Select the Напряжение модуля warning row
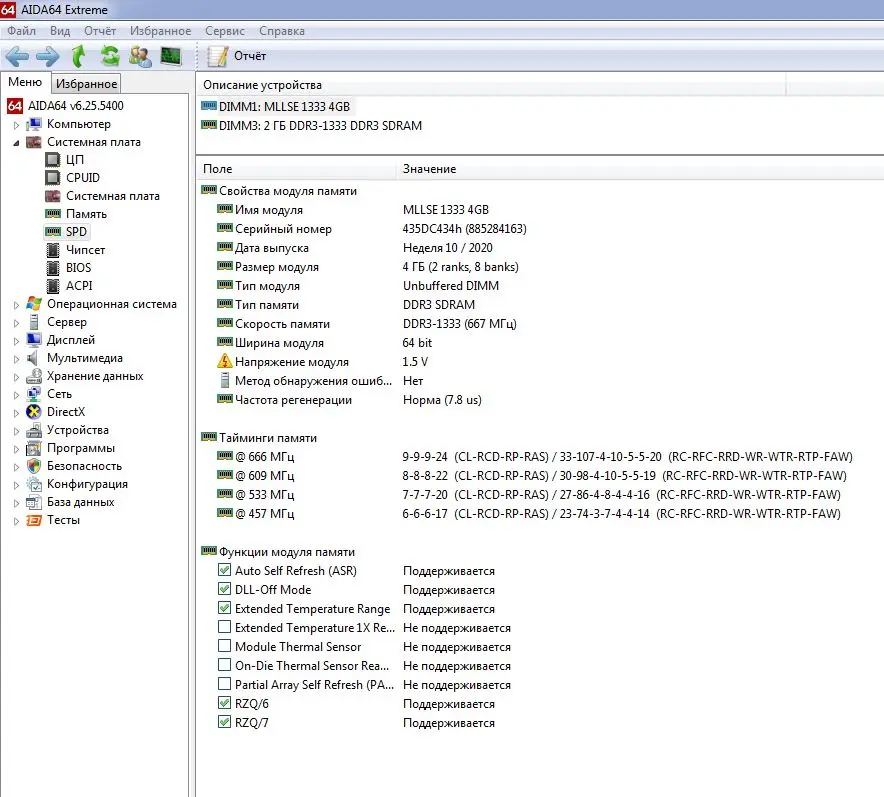Image resolution: width=884 pixels, height=797 pixels. point(322,361)
